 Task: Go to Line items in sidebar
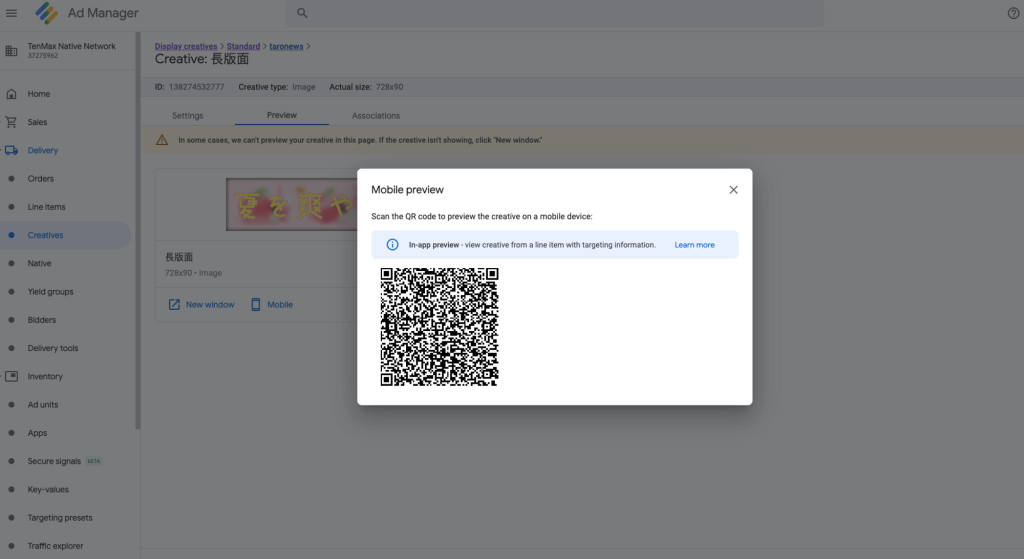tap(46, 207)
